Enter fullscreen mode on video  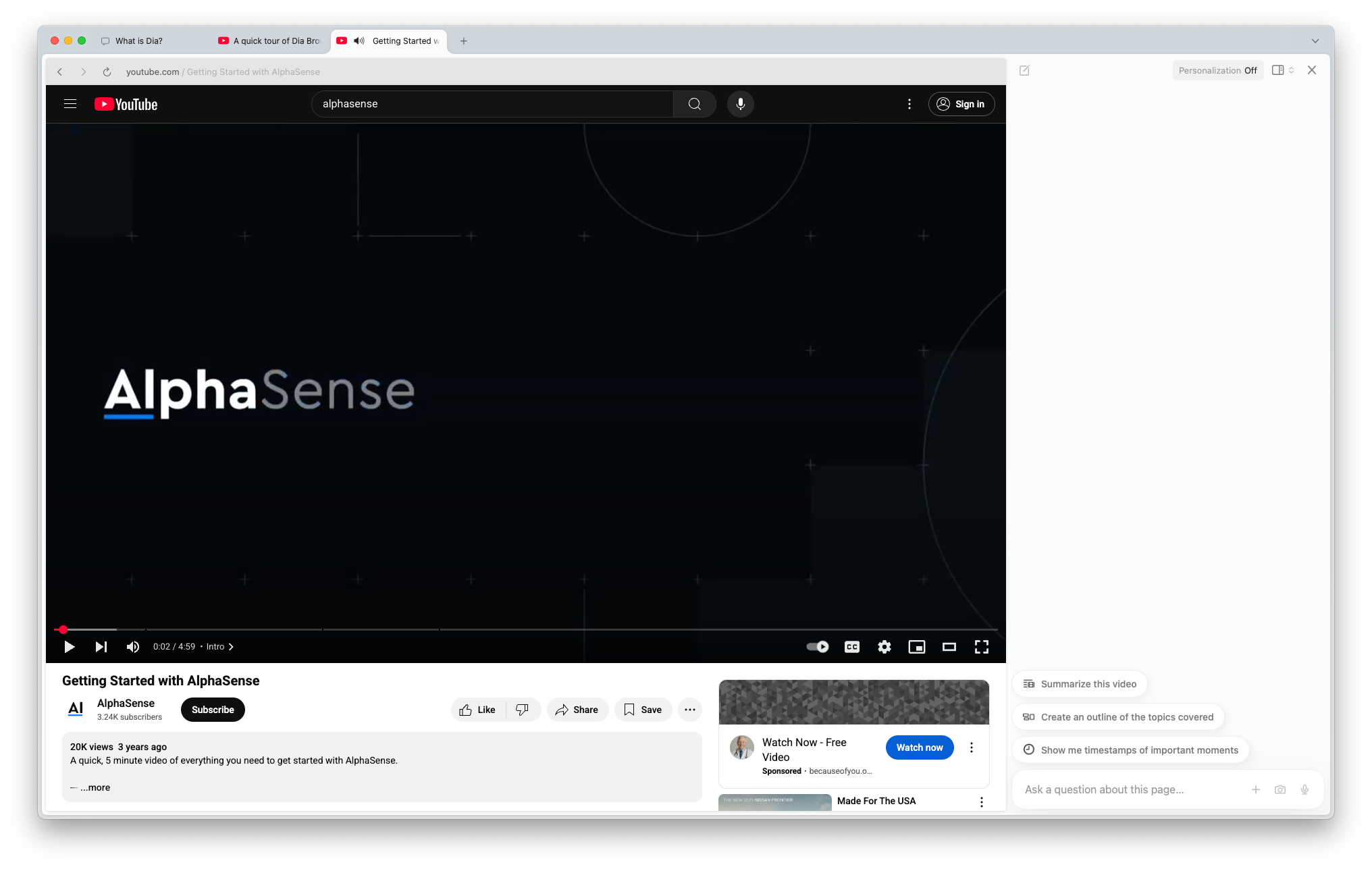click(x=981, y=647)
